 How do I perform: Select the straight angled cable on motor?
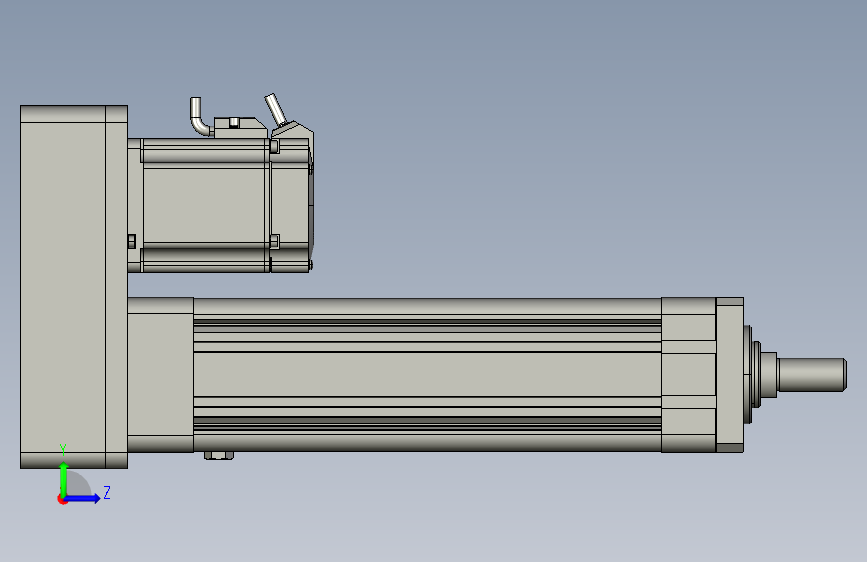(275, 109)
